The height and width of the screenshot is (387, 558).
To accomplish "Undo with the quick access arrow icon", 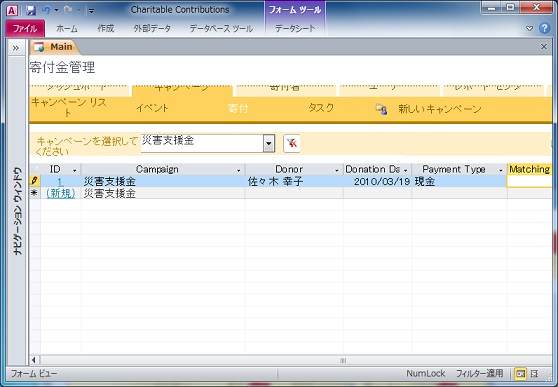I will pyautogui.click(x=46, y=10).
